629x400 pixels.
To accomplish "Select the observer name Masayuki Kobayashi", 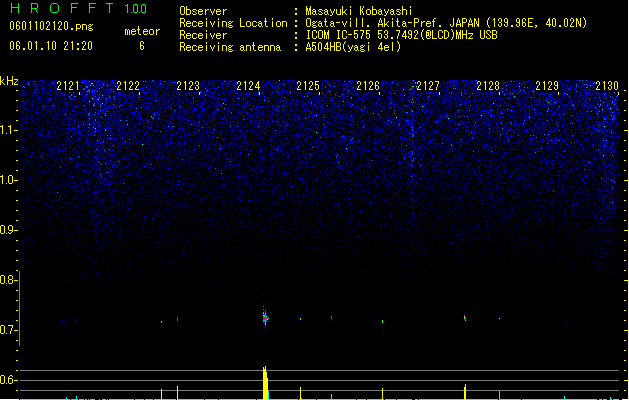I will point(359,11).
